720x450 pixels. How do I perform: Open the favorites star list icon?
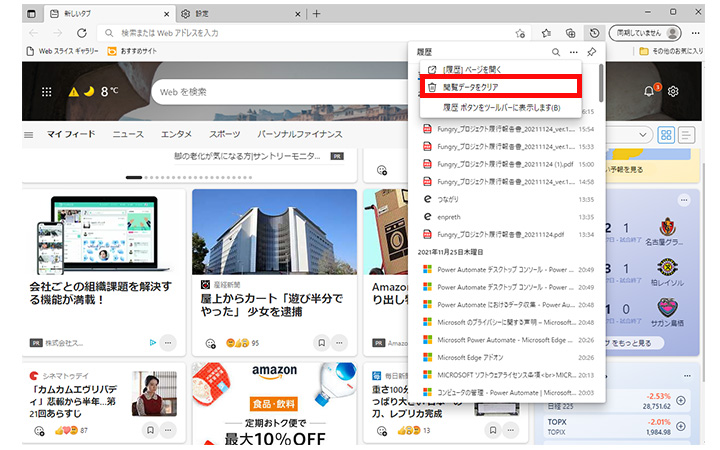[x=546, y=33]
